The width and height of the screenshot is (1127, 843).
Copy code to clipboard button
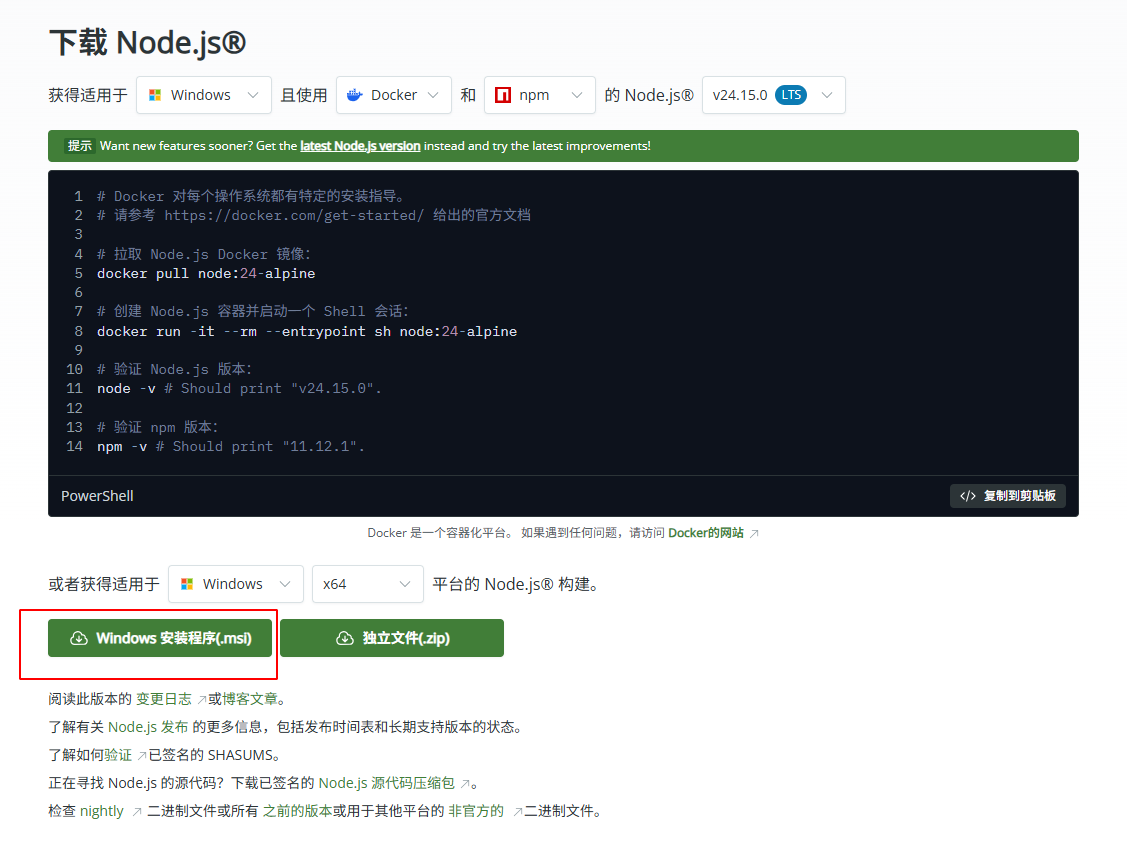pos(1008,496)
